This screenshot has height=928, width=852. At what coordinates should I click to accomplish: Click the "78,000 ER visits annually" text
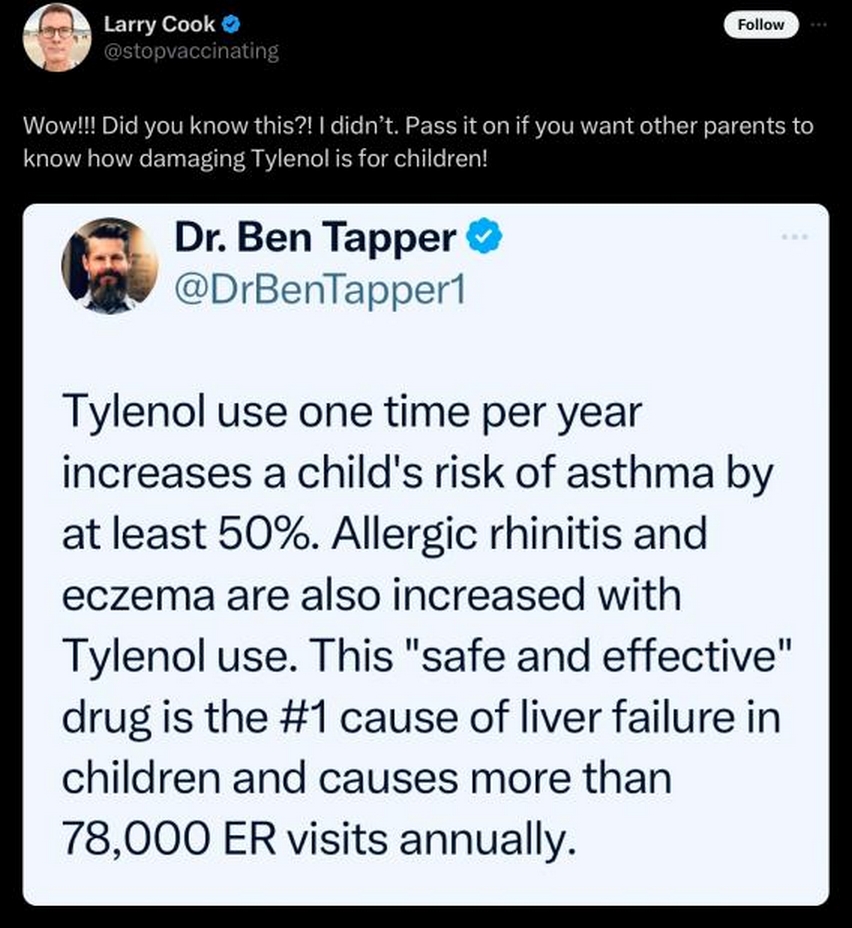(320, 839)
